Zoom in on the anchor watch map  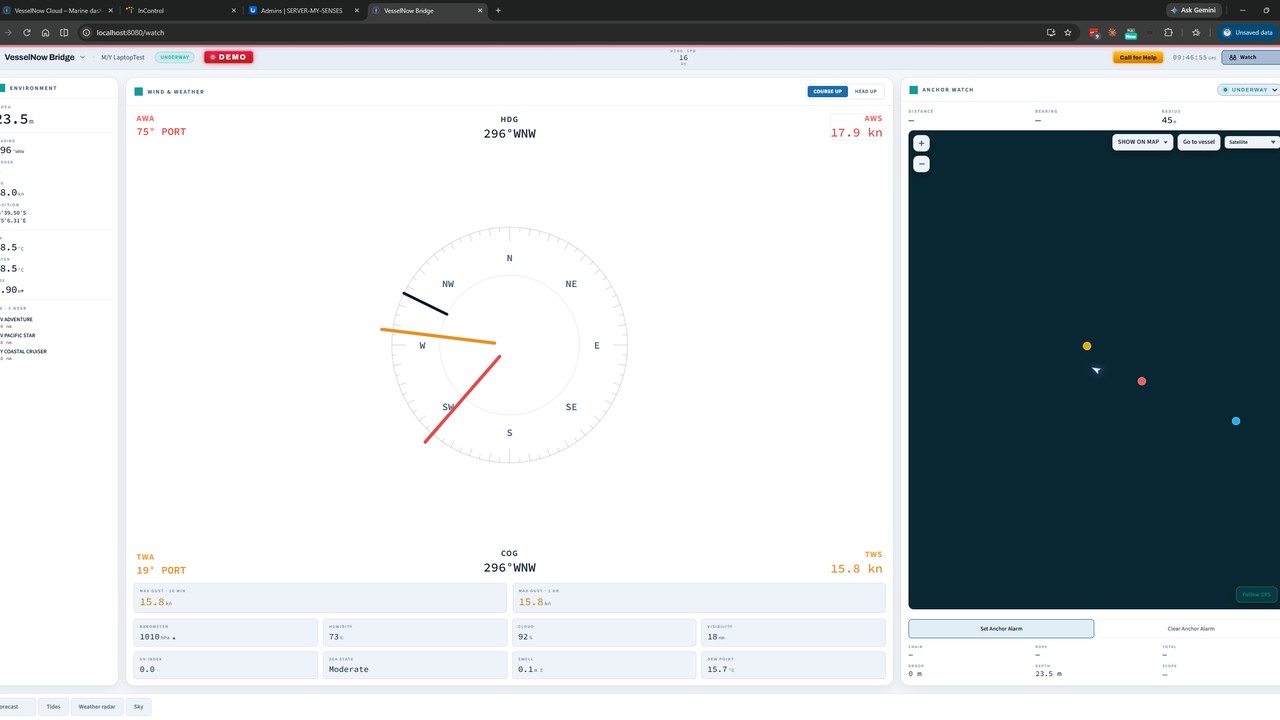point(922,143)
